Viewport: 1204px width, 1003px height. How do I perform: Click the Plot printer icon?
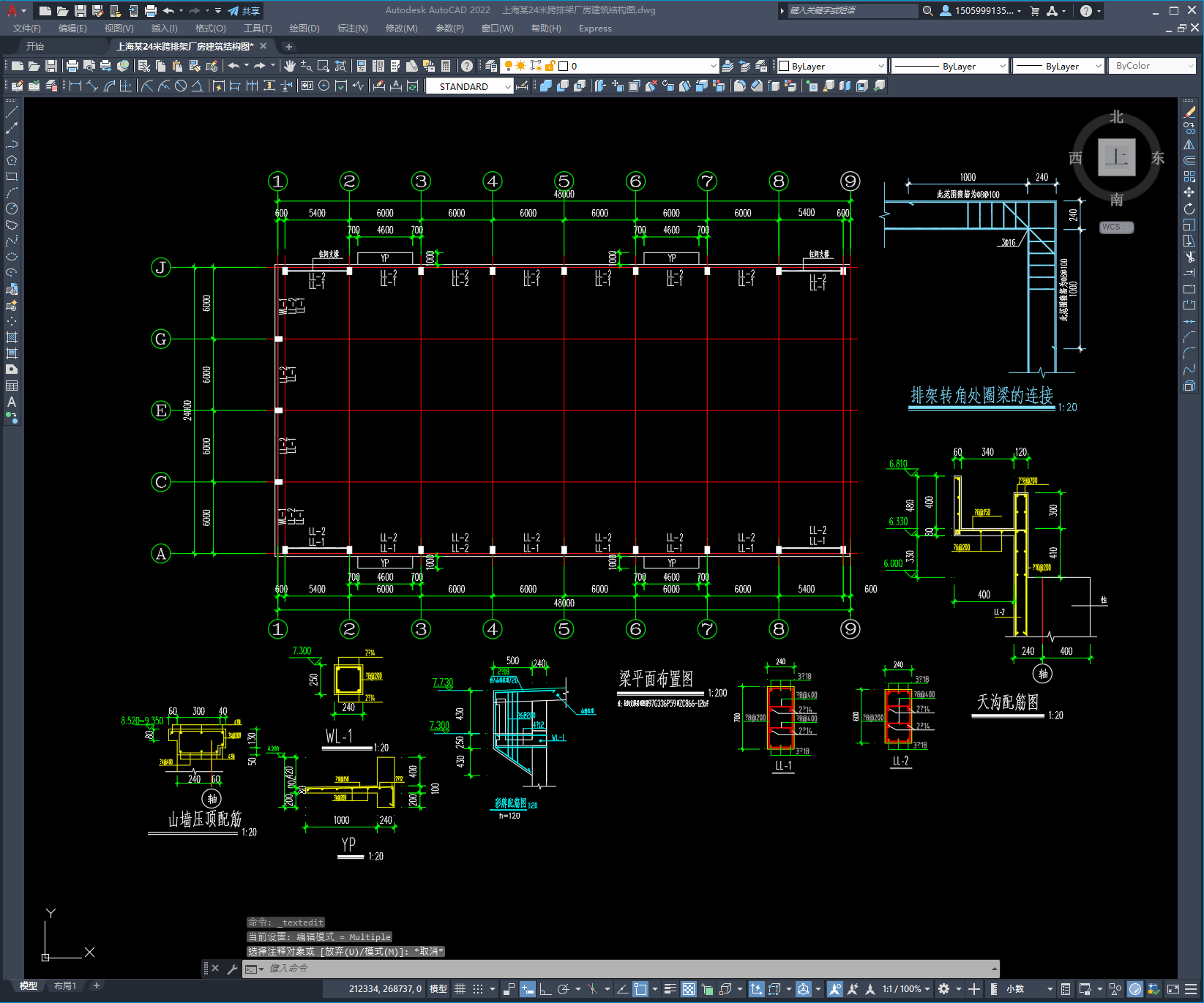72,66
